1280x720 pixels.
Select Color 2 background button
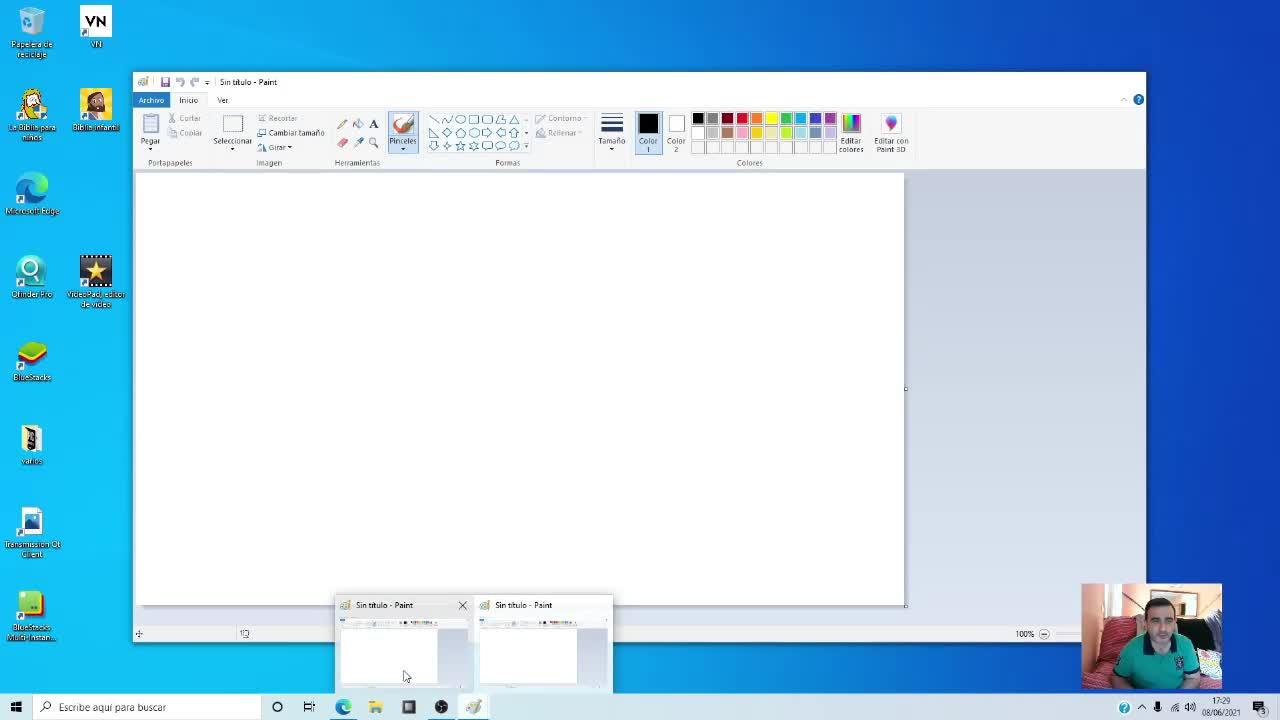(676, 132)
